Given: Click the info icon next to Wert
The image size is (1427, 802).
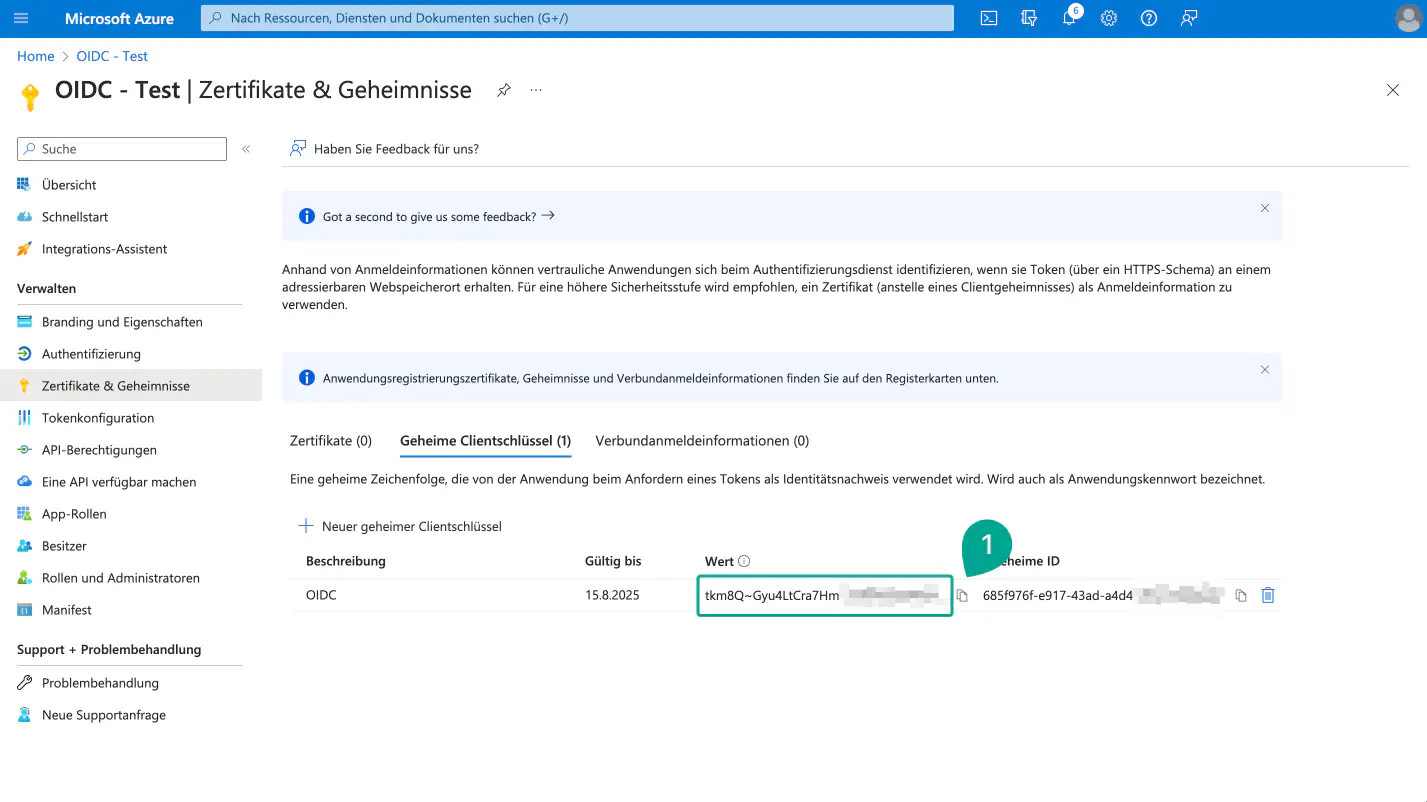Looking at the screenshot, I should click(744, 562).
